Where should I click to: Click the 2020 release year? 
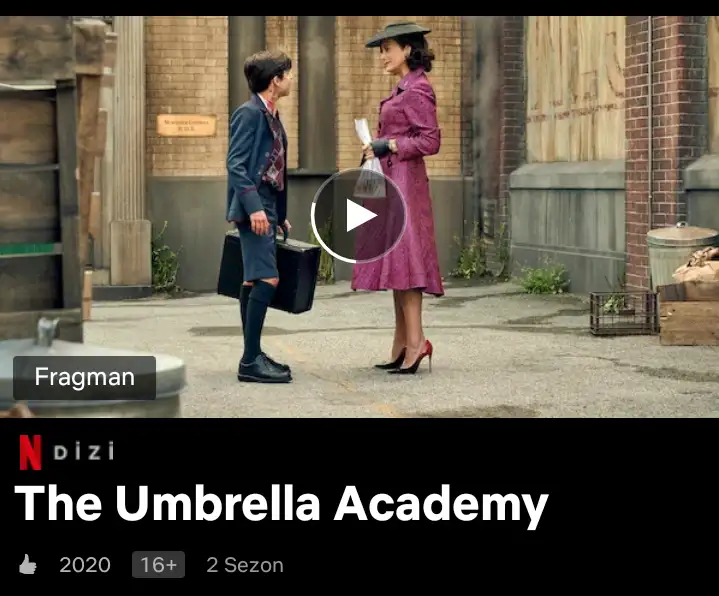[x=85, y=565]
